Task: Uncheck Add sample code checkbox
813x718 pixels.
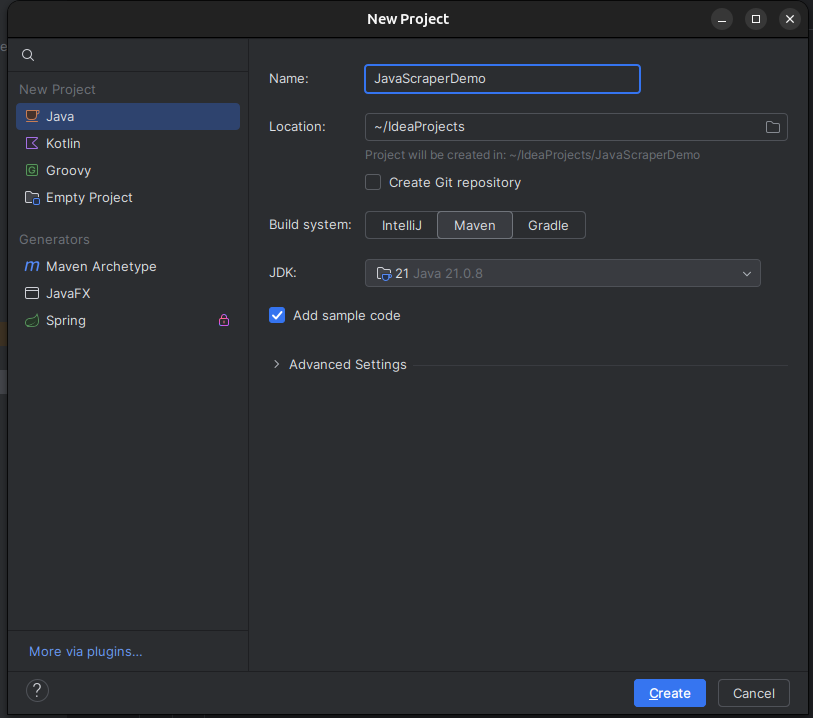Action: (278, 315)
